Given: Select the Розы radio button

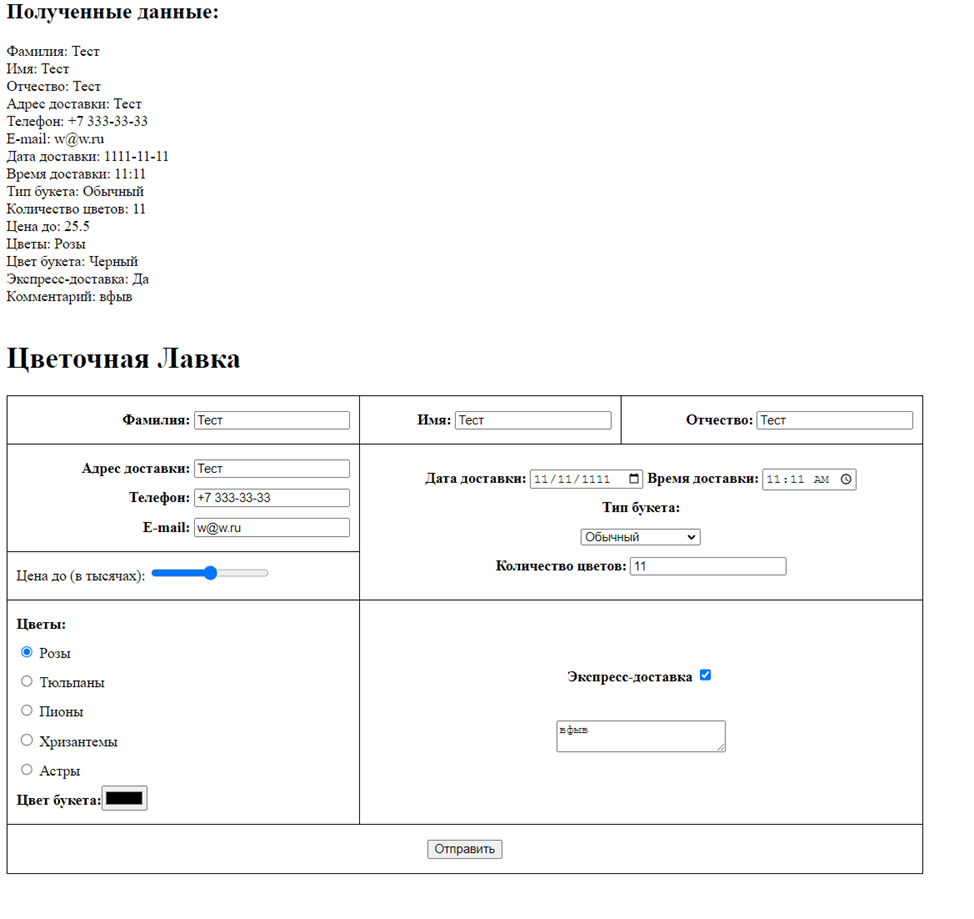Looking at the screenshot, I should (27, 652).
